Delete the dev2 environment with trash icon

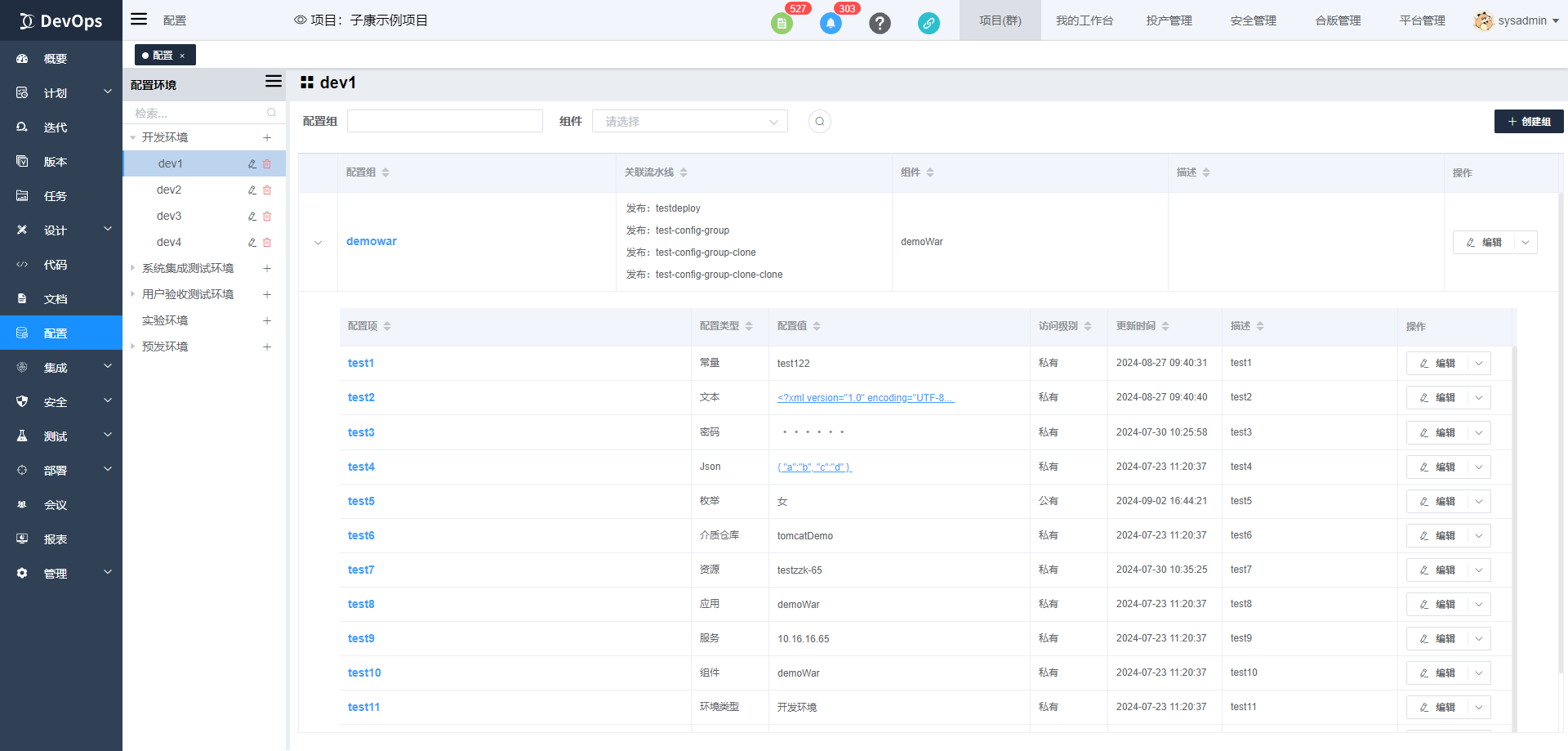(267, 190)
